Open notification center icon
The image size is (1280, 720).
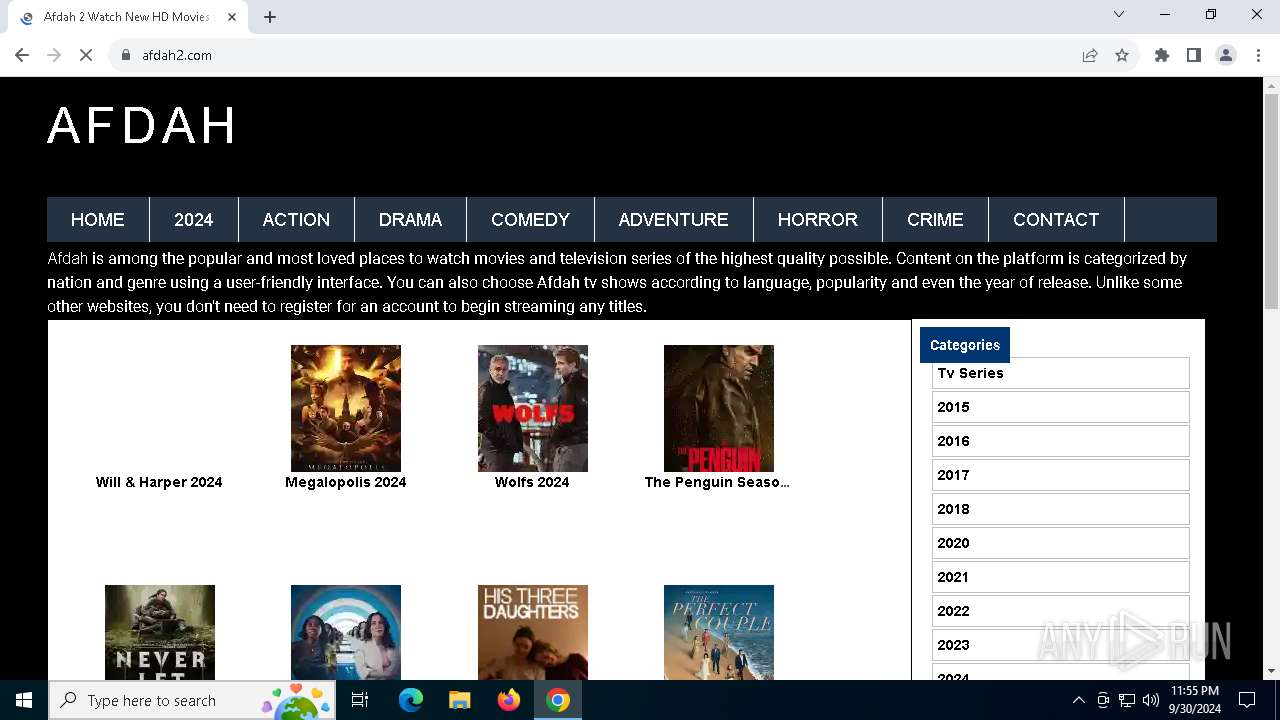coord(1247,700)
